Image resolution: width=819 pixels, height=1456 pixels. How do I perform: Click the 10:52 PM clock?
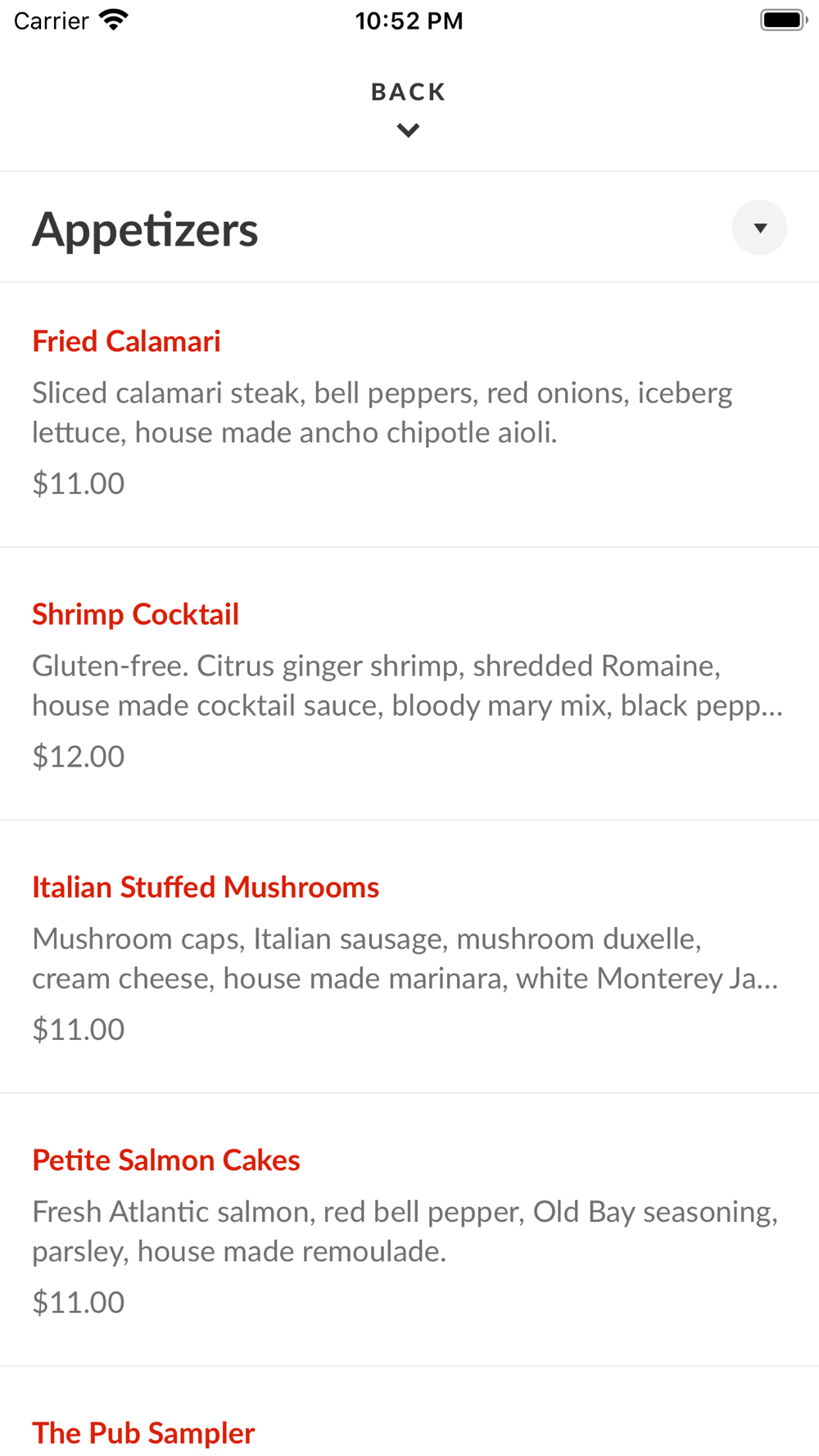tap(409, 20)
